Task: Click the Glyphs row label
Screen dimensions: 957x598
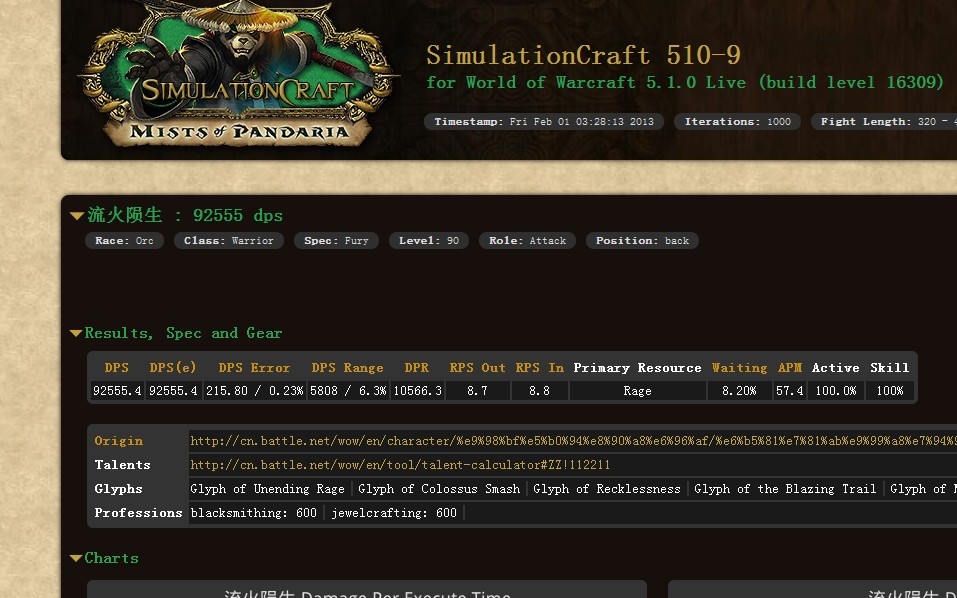Action: [118, 489]
